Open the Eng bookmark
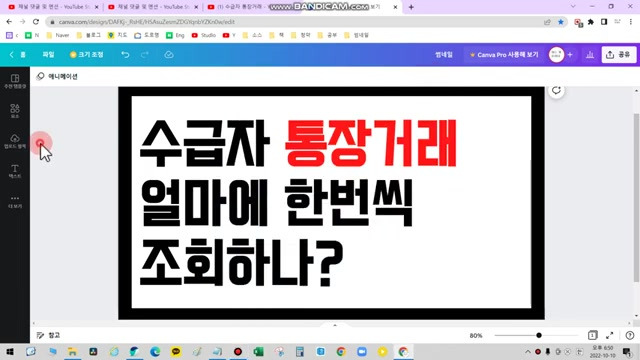640x360 pixels. 176,35
